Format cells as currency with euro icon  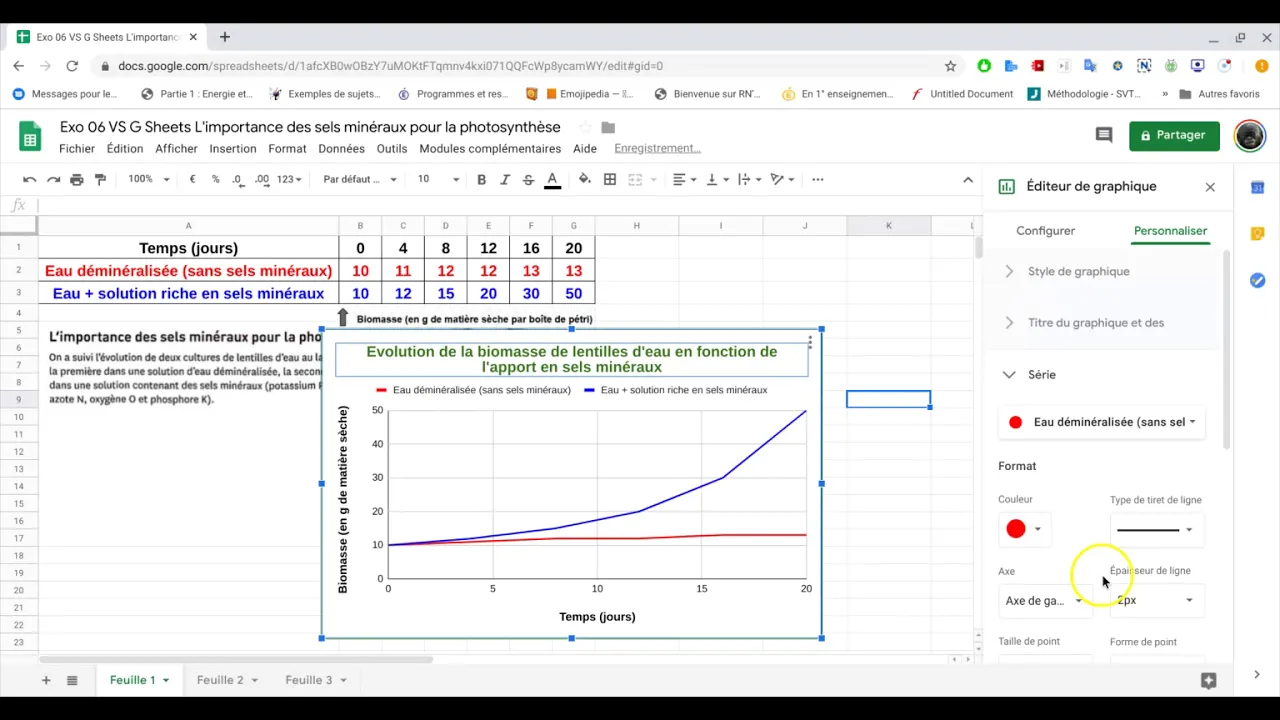192,179
